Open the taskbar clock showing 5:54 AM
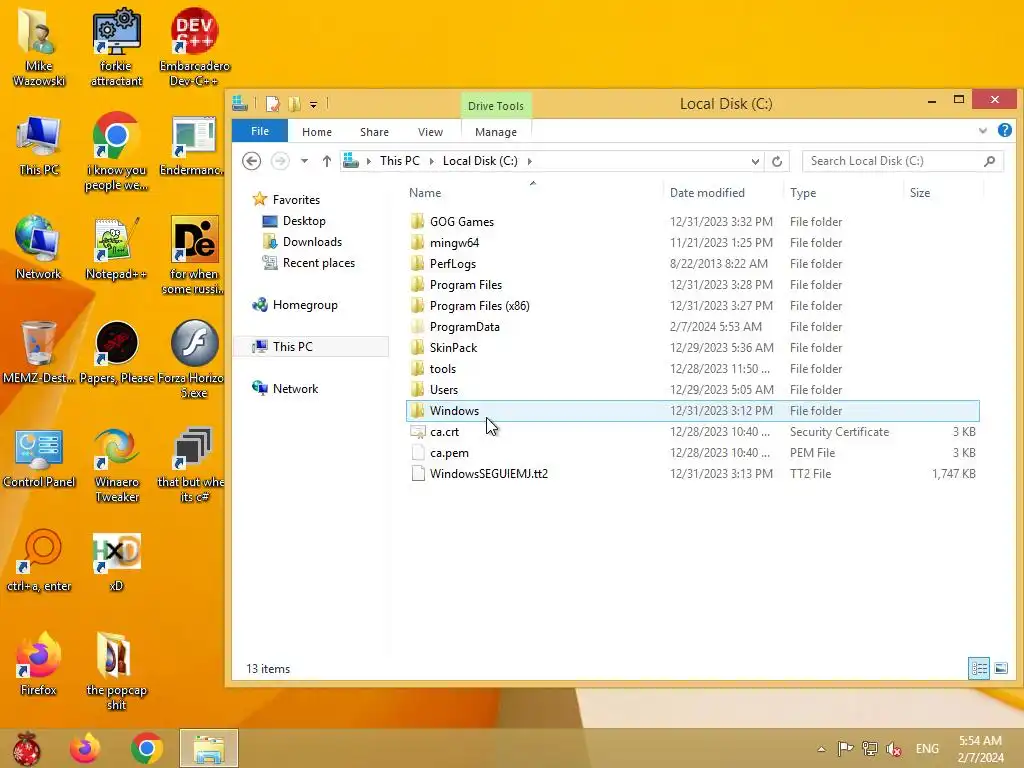The height and width of the screenshot is (768, 1024). pos(980,748)
